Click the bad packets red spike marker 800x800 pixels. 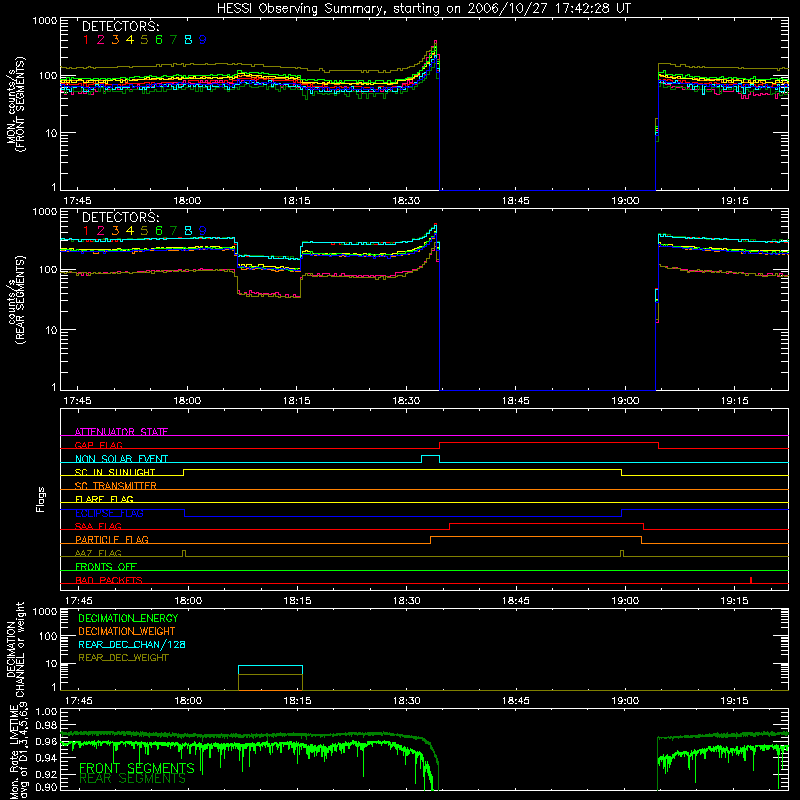(751, 580)
